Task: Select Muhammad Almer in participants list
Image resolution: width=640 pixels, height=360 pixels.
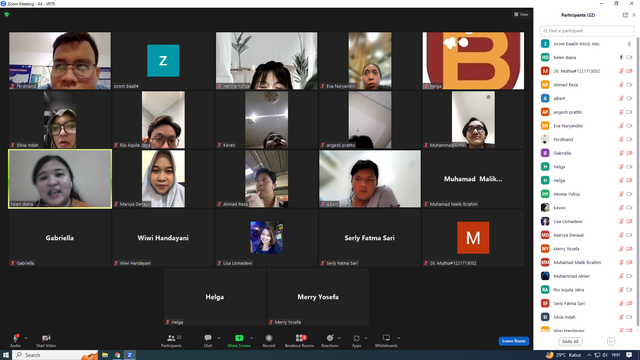Action: point(587,276)
